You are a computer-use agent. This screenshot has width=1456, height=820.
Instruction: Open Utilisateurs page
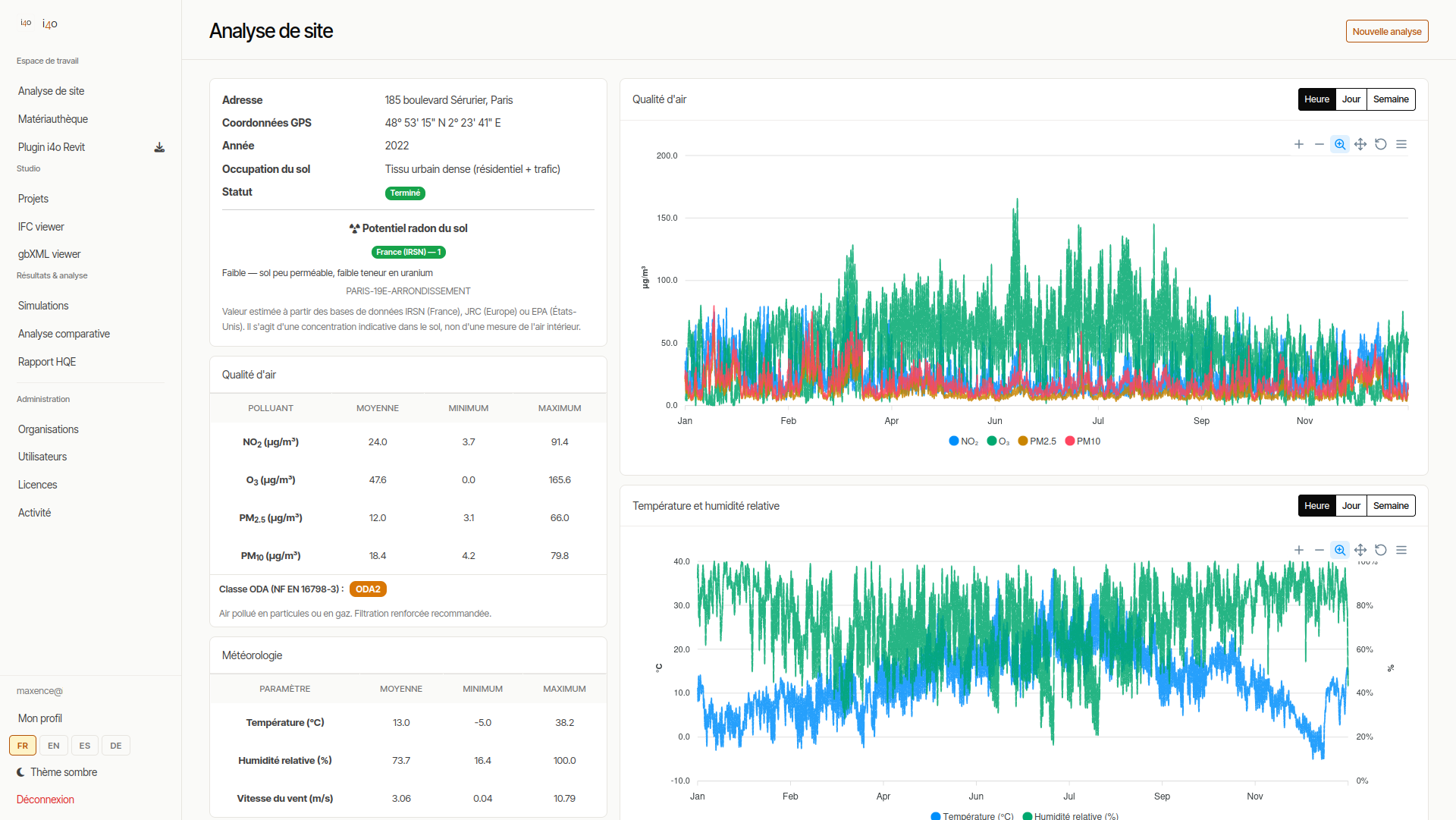point(42,457)
